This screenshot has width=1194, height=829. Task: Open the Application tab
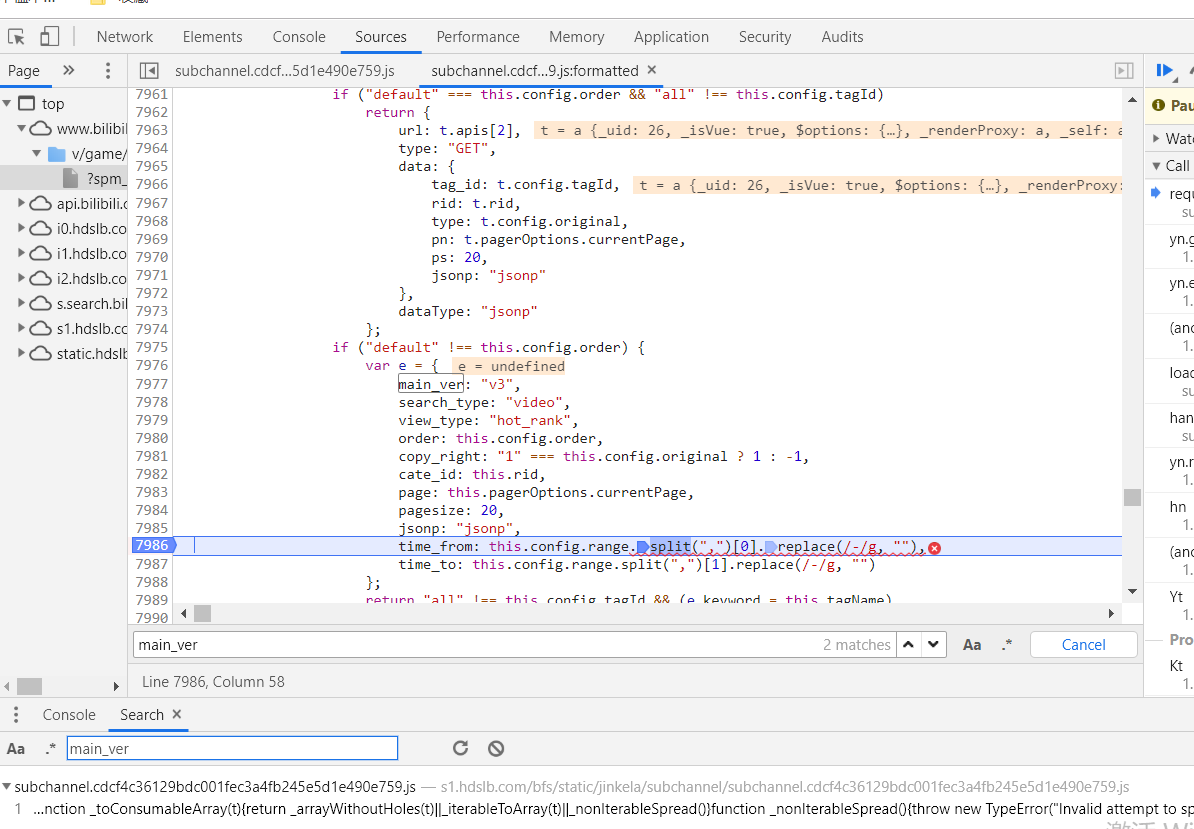(x=671, y=37)
